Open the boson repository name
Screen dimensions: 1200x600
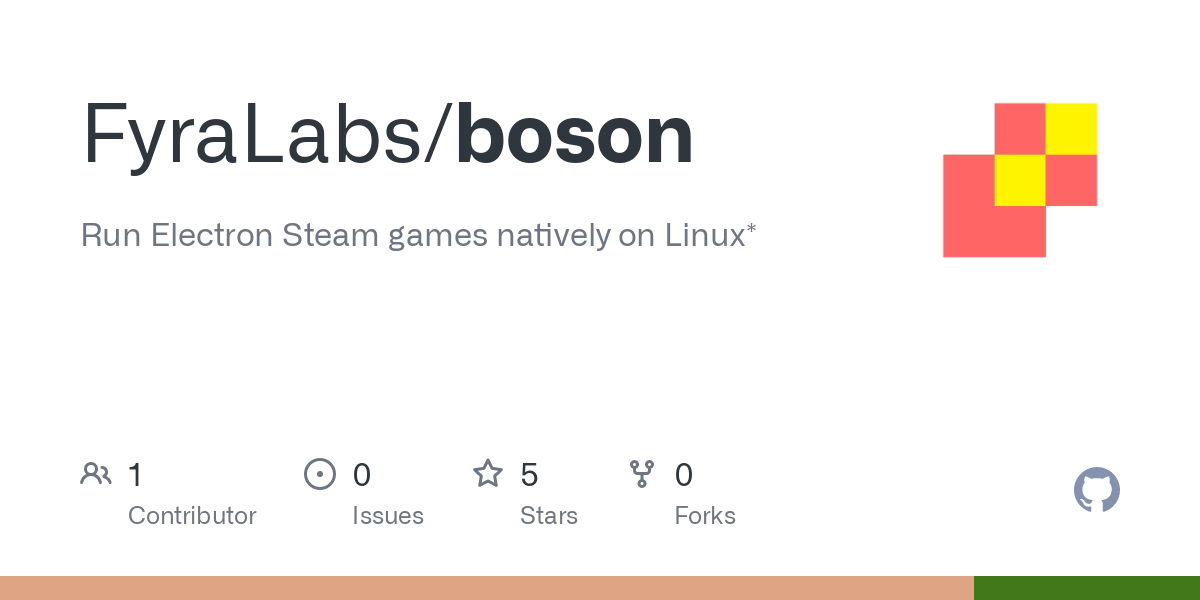(x=575, y=136)
